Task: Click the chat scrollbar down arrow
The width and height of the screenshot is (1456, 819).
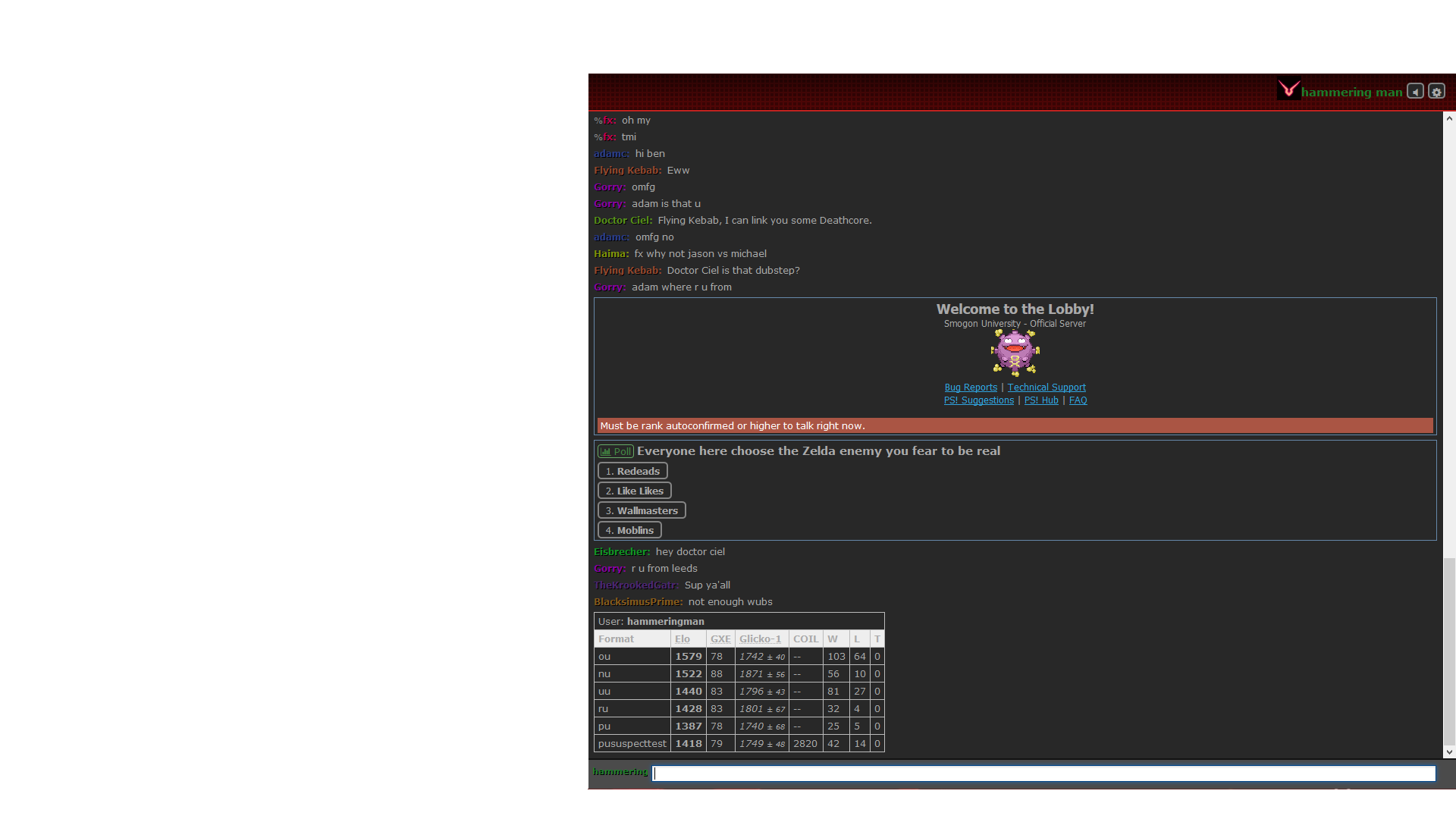Action: 1449,752
